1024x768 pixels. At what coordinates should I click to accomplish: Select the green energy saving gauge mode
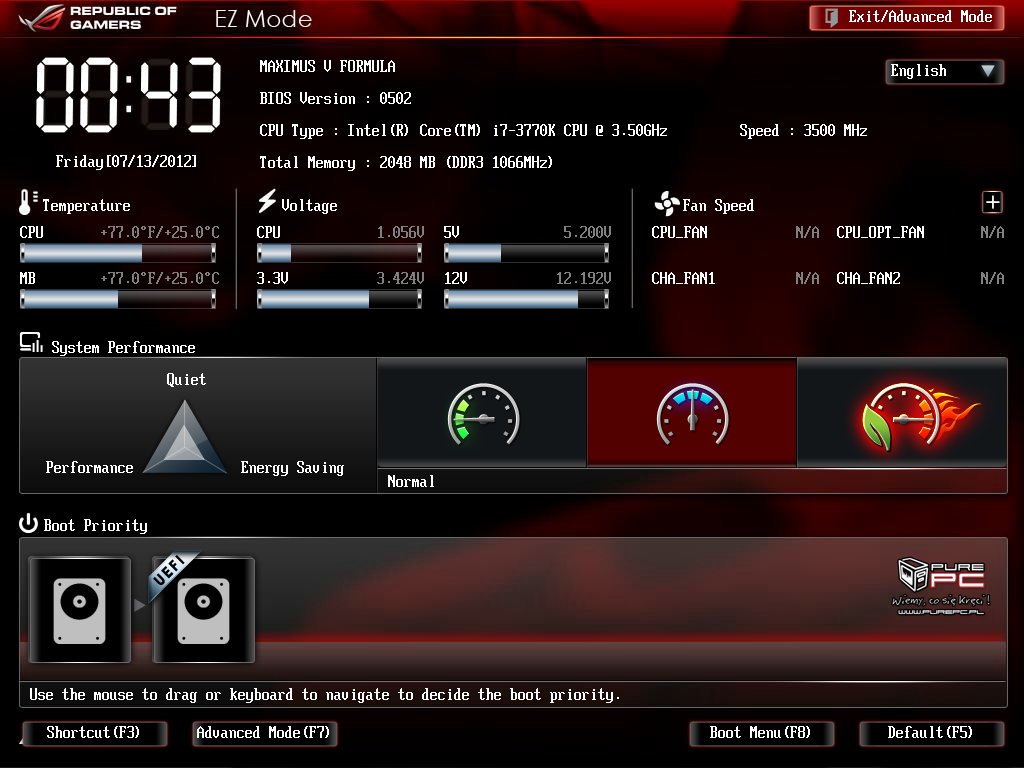click(482, 413)
